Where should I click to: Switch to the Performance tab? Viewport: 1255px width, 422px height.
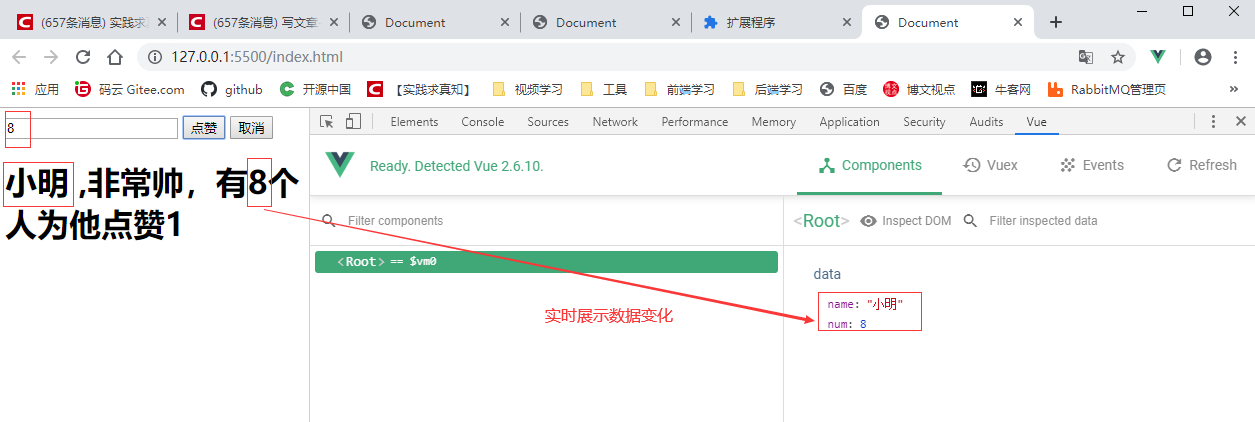pos(695,122)
